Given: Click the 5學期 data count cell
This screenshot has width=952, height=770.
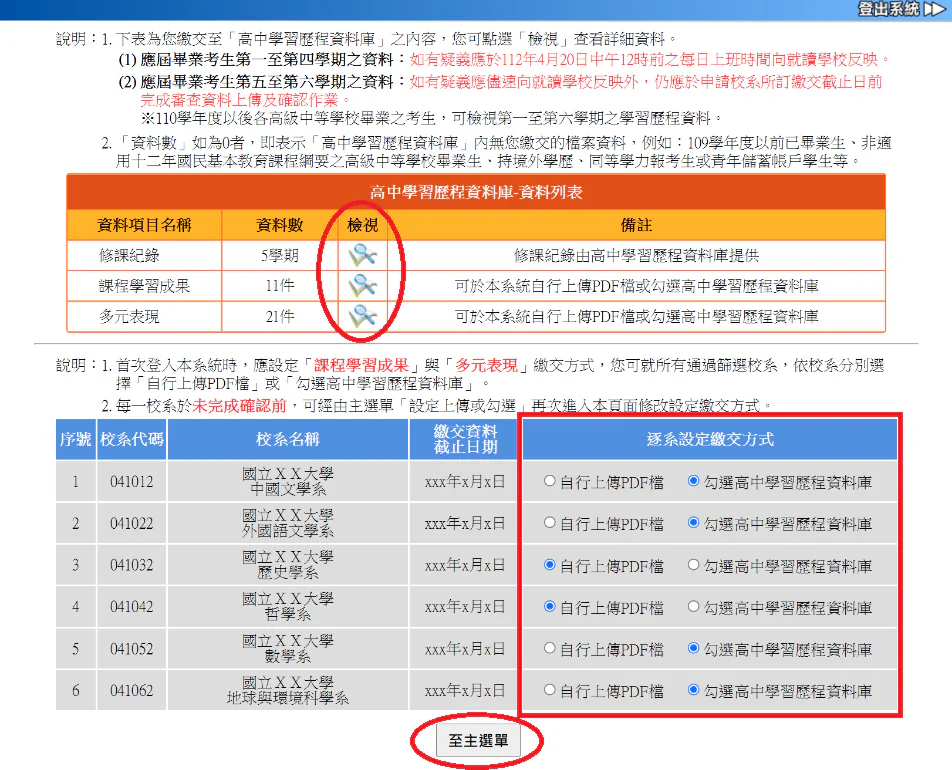Looking at the screenshot, I should 280,255.
